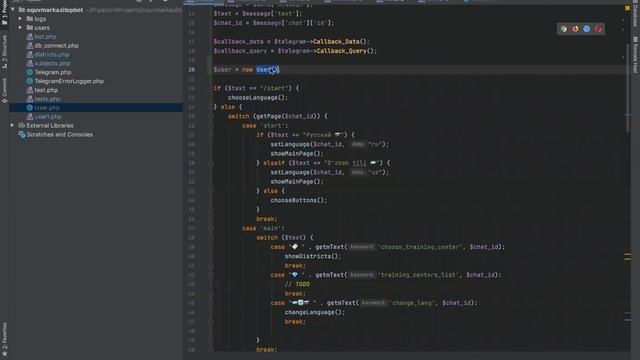Screen dimensions: 640x360
Task: Click the yellow inspection warning indicator
Action: (x=627, y=8)
